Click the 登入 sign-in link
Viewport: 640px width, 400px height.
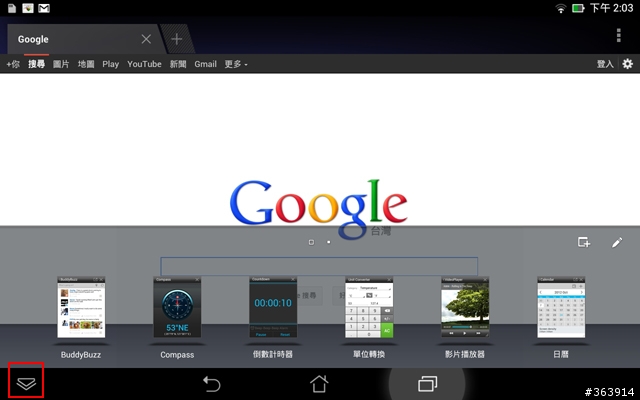click(605, 64)
